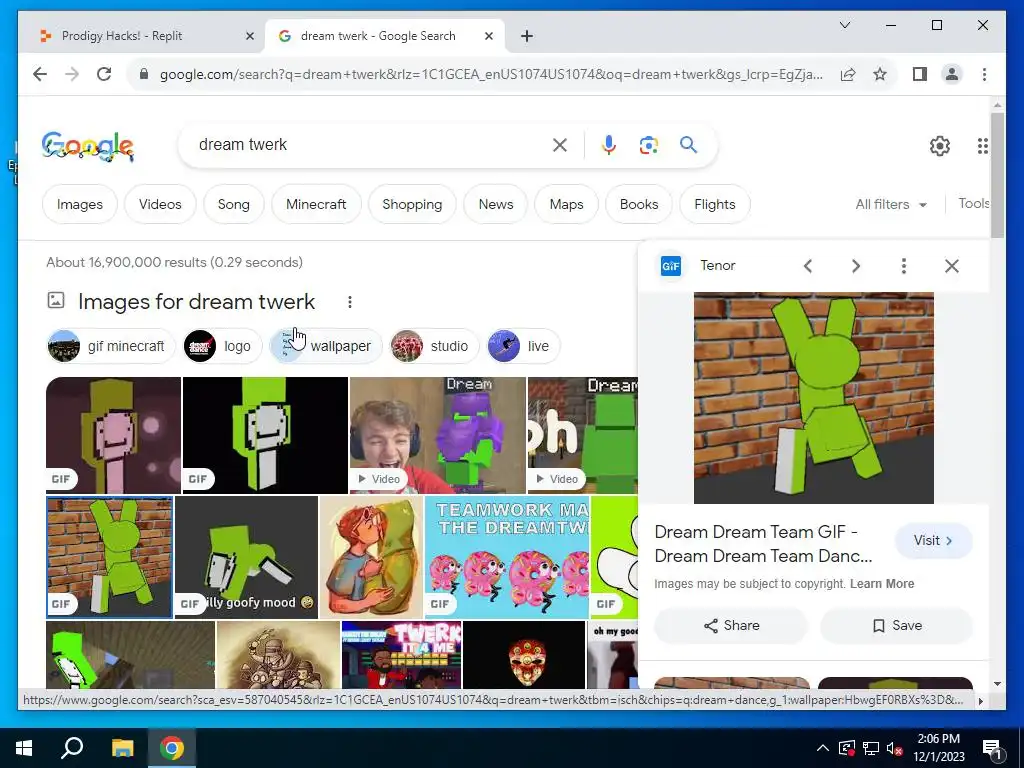Image resolution: width=1024 pixels, height=768 pixels.
Task: Open the Chrome profile avatar icon
Action: [x=952, y=74]
